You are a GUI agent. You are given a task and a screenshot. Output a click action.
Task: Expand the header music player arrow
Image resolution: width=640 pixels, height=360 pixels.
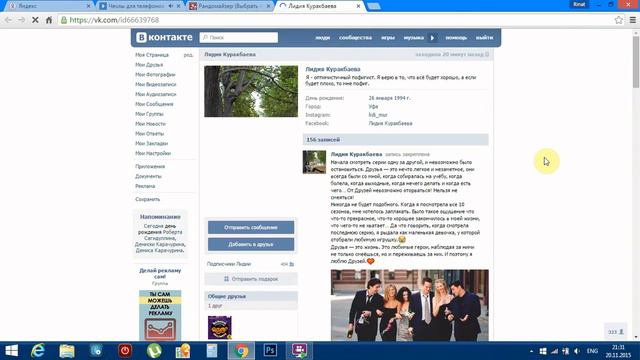coord(432,38)
